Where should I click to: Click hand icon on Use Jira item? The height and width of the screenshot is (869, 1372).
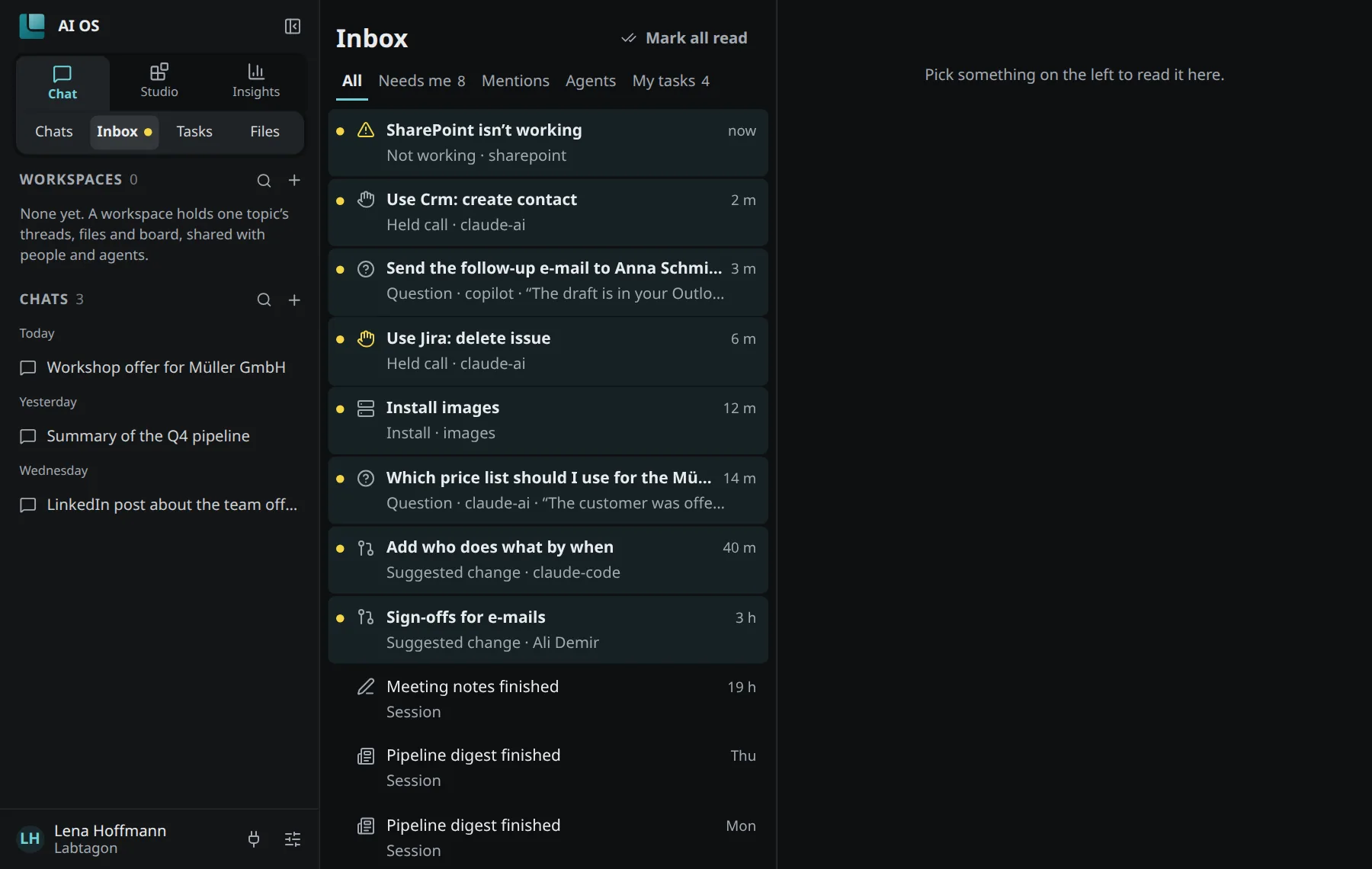click(366, 338)
